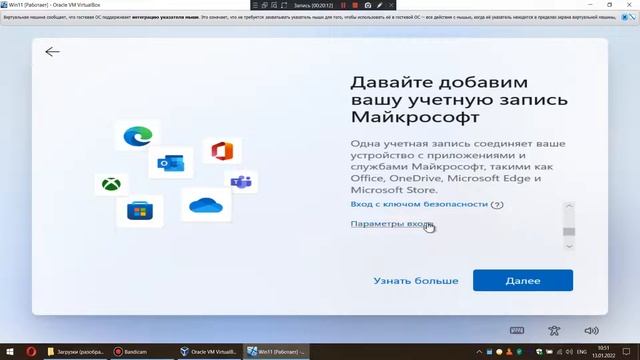Open the Bandicam recording bar menu icon
The image size is (640, 360).
click(x=255, y=5)
